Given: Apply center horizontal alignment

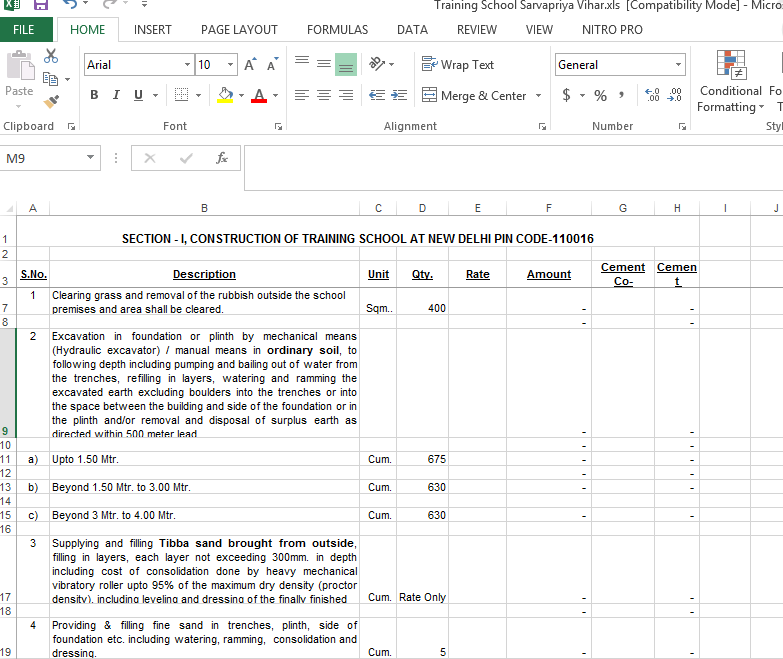Looking at the screenshot, I should coord(323,95).
